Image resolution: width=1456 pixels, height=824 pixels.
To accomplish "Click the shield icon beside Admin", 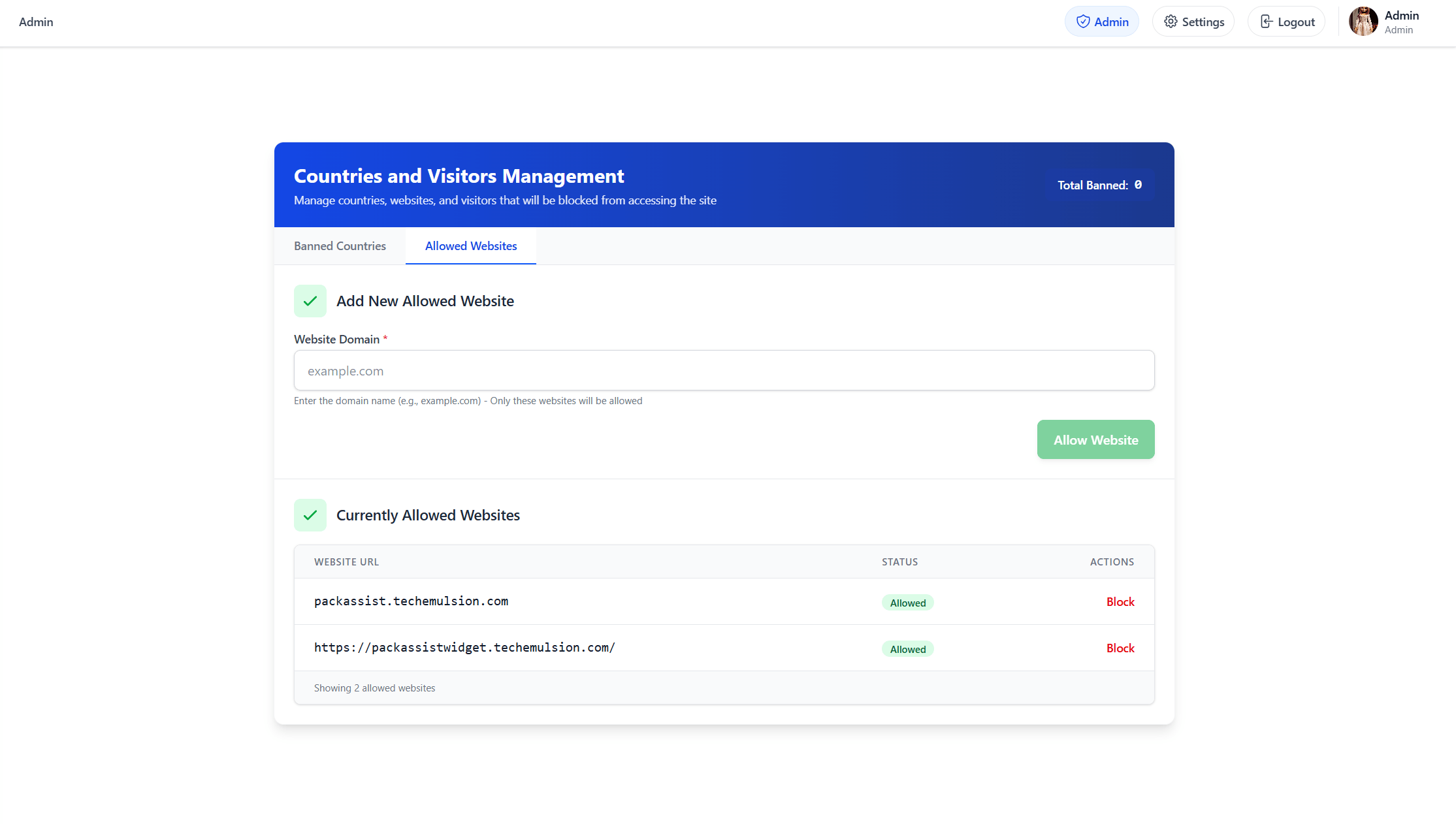I will click(1082, 21).
